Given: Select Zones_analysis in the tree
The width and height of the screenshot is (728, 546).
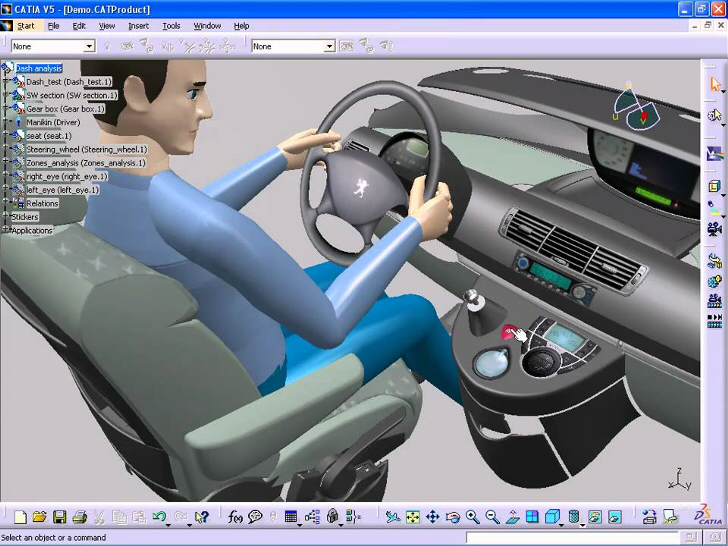Looking at the screenshot, I should coord(86,162).
